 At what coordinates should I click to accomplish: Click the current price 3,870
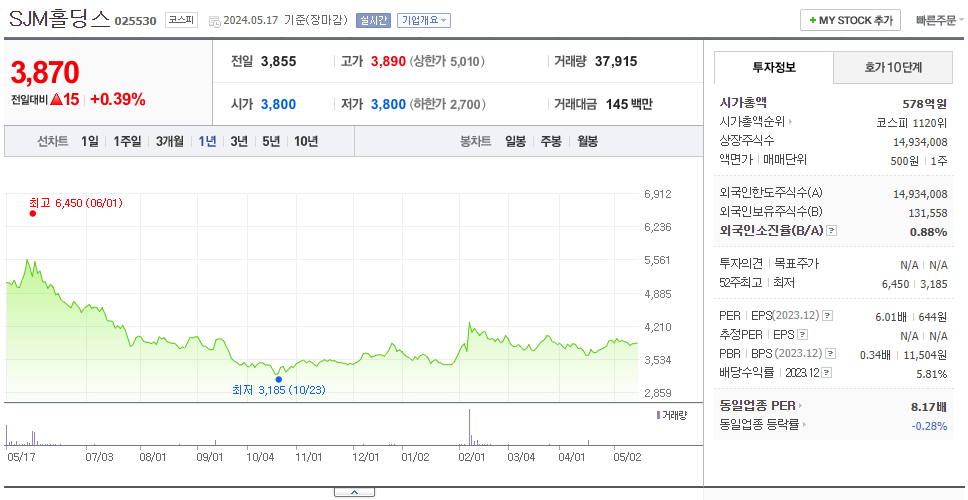(x=45, y=72)
